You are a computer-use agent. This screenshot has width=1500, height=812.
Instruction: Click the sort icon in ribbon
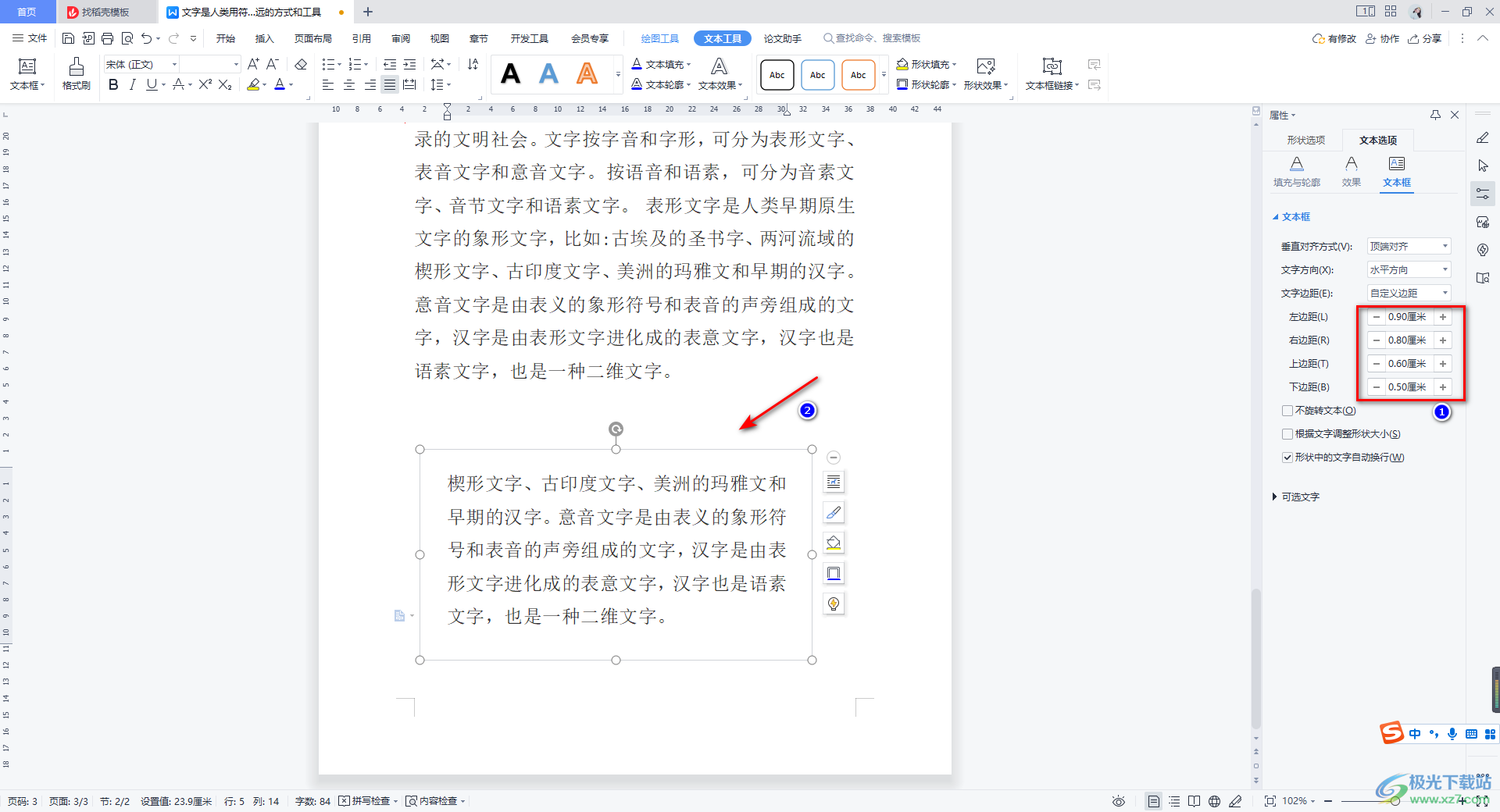click(x=473, y=64)
